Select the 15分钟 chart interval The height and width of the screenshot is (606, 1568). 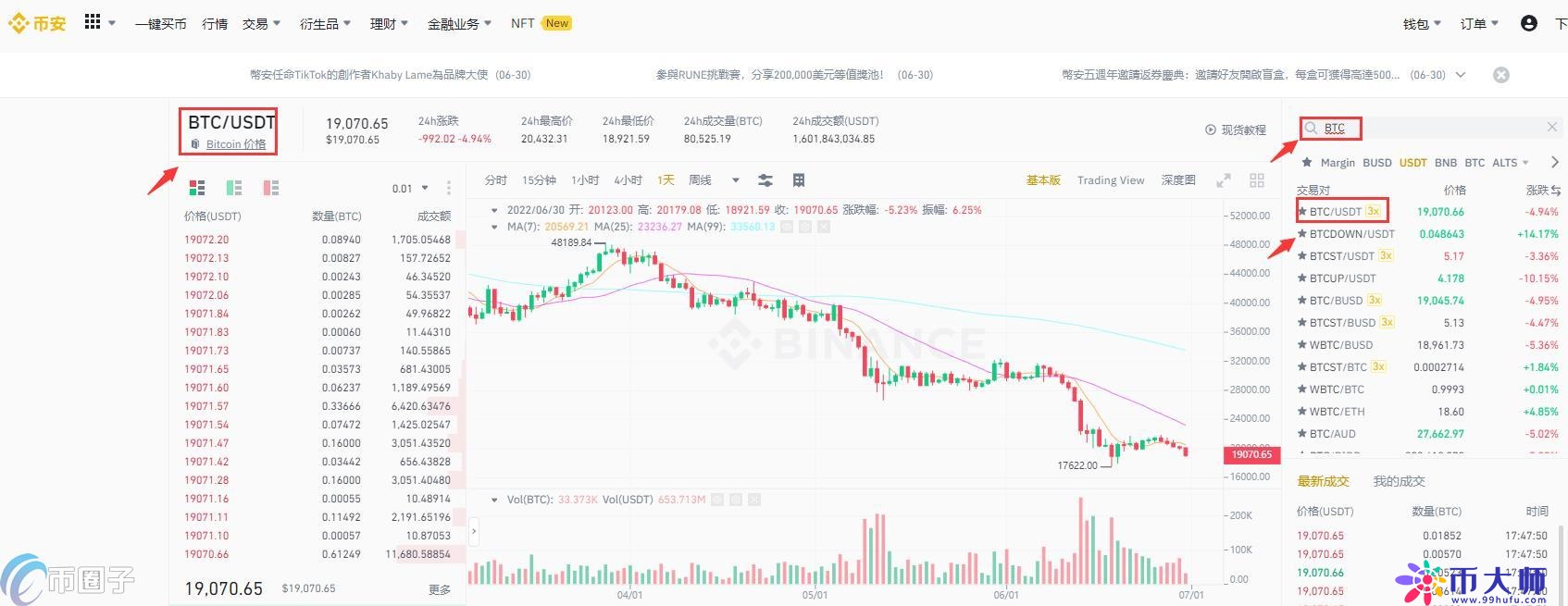pyautogui.click(x=539, y=180)
